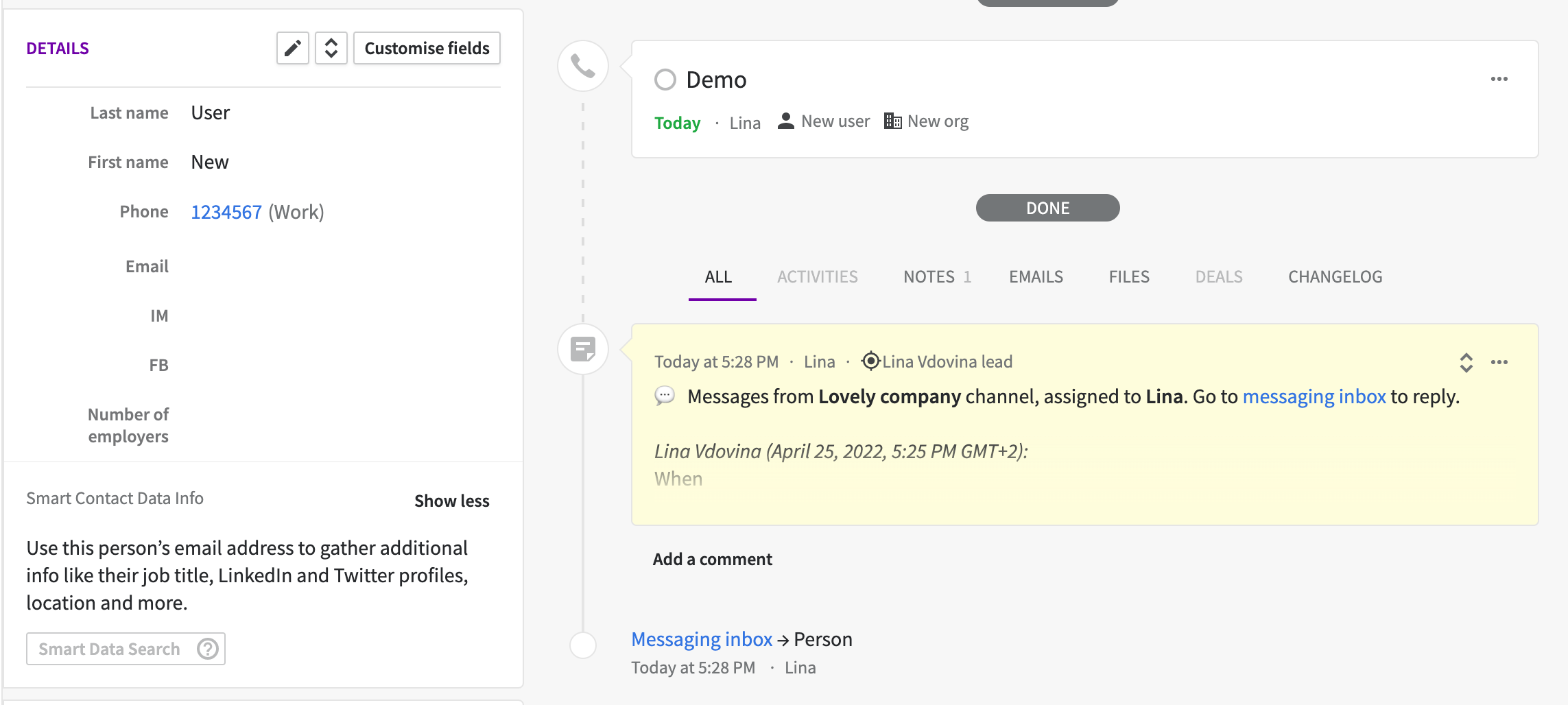
Task: Select the phone activity icon on timeline
Action: point(582,65)
